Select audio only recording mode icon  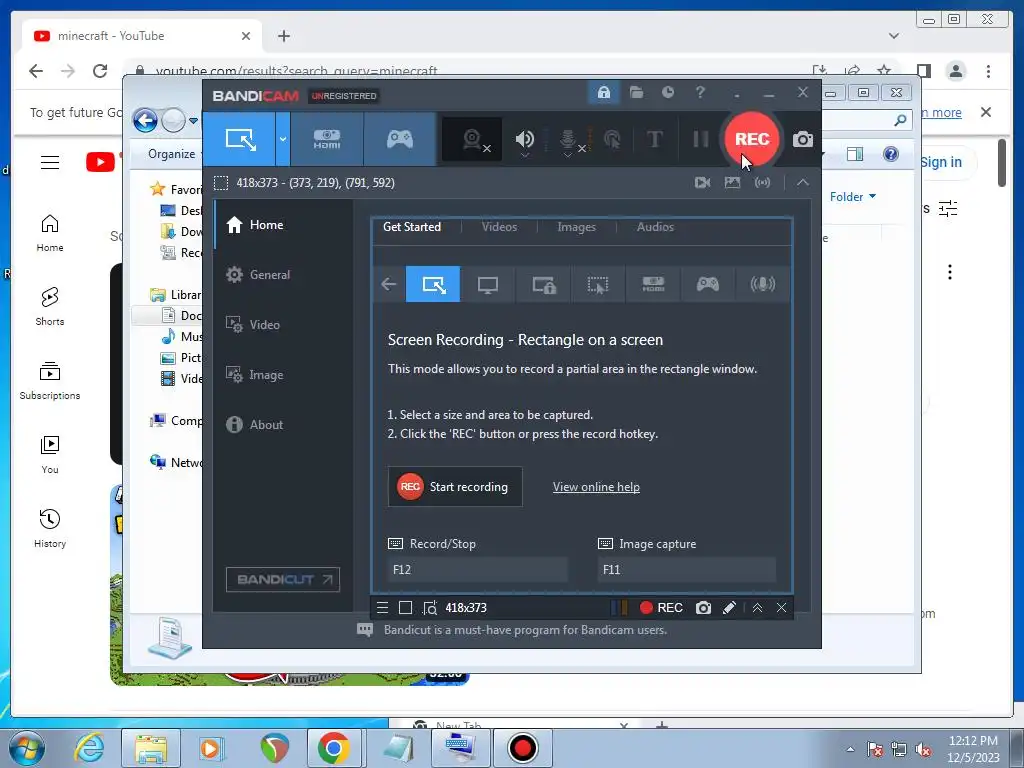[x=762, y=284]
